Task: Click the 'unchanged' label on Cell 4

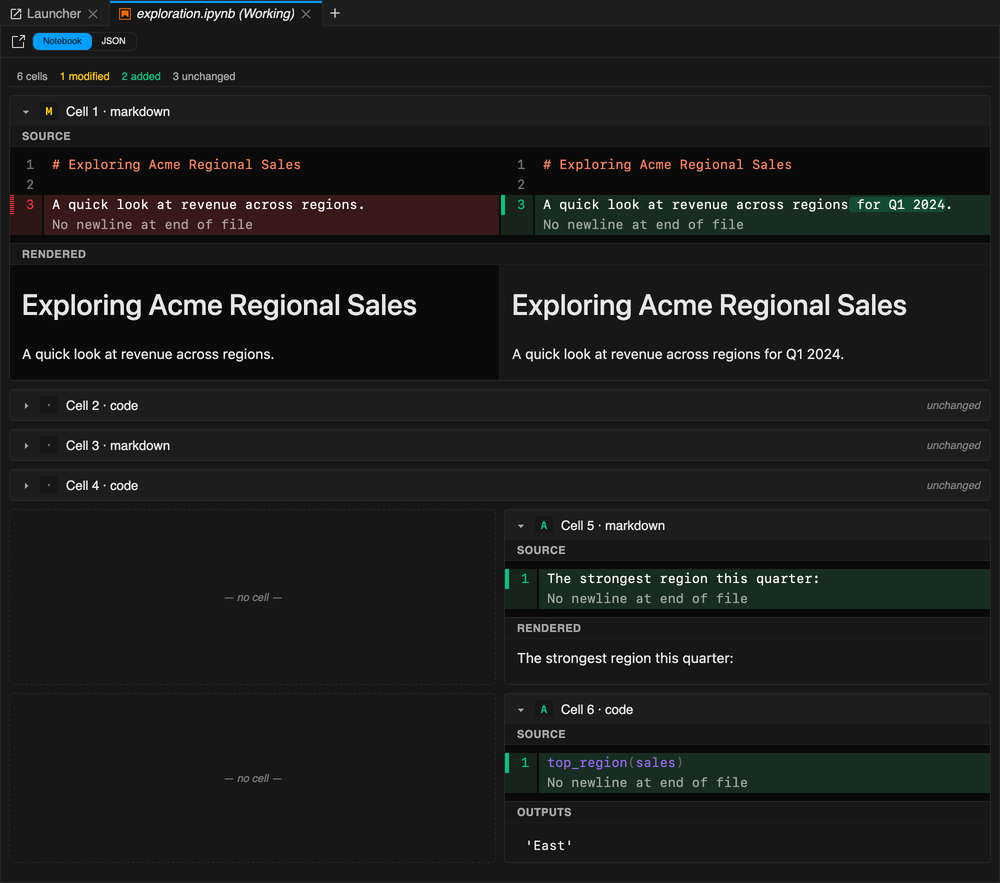Action: click(953, 486)
